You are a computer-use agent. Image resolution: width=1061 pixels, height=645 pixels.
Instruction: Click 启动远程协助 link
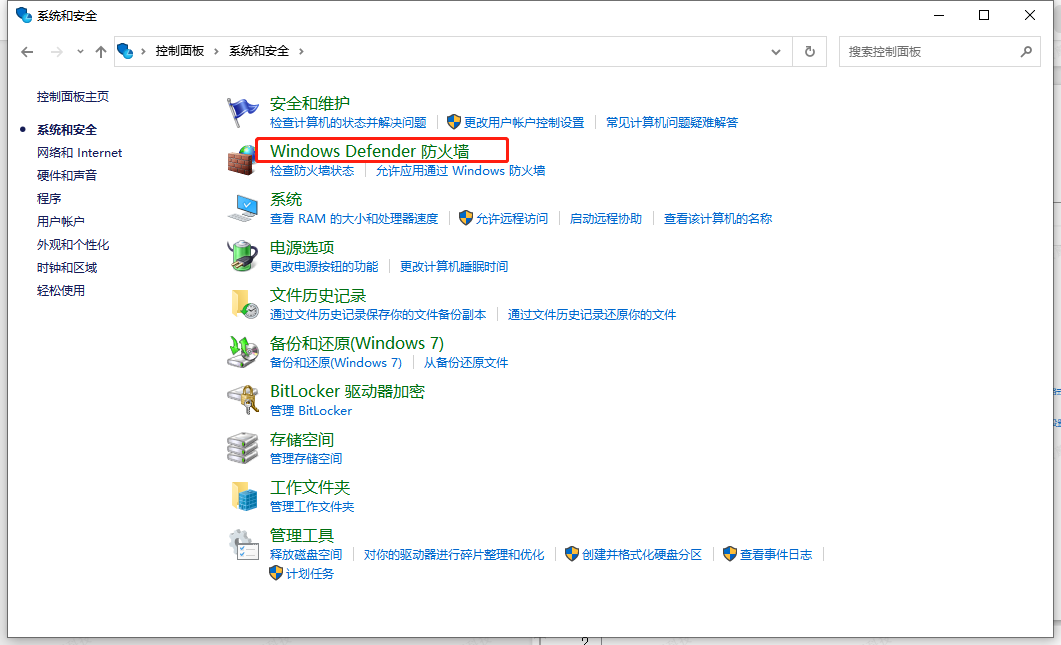click(x=606, y=219)
